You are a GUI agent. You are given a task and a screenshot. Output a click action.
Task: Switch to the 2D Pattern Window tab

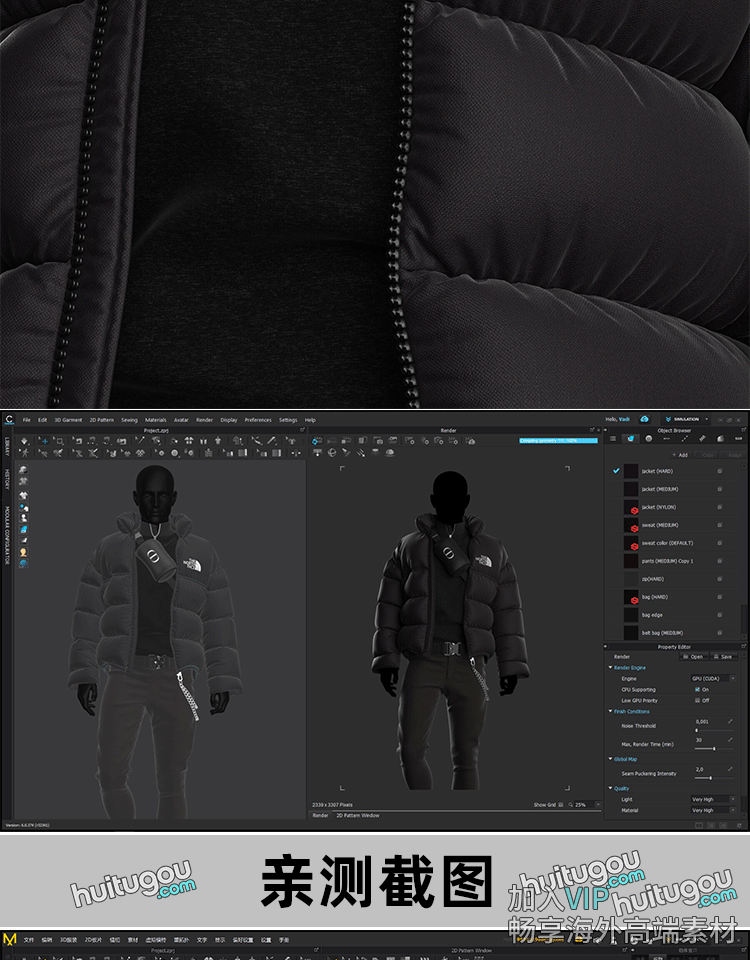point(356,815)
